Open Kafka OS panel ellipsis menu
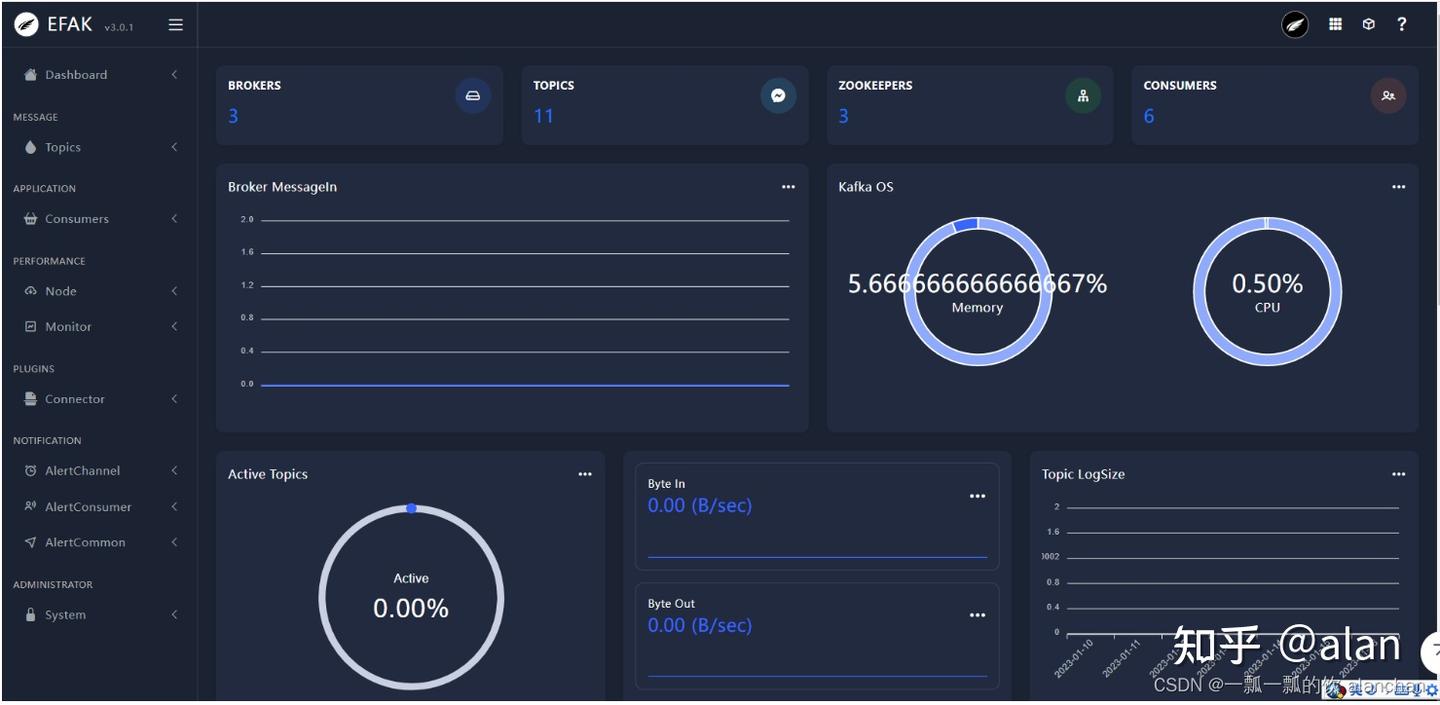Image resolution: width=1440 pixels, height=705 pixels. point(1398,187)
